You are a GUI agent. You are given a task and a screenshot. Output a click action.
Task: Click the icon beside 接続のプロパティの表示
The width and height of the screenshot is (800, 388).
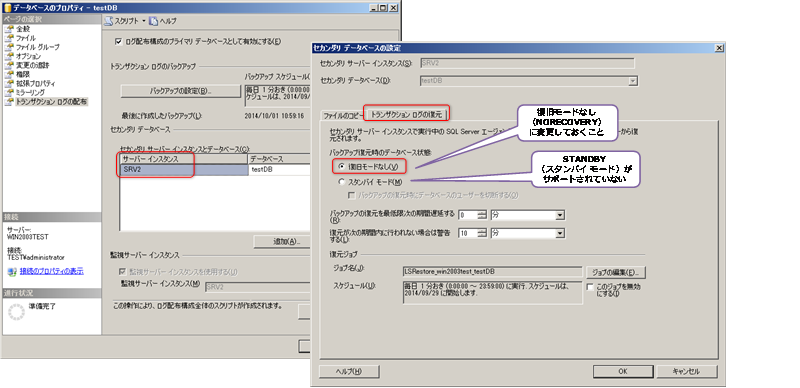(12, 271)
